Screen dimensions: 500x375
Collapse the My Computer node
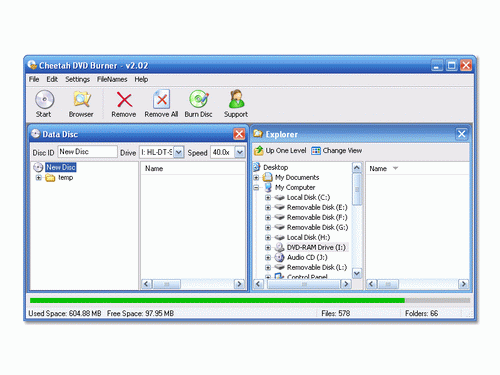[x=256, y=188]
